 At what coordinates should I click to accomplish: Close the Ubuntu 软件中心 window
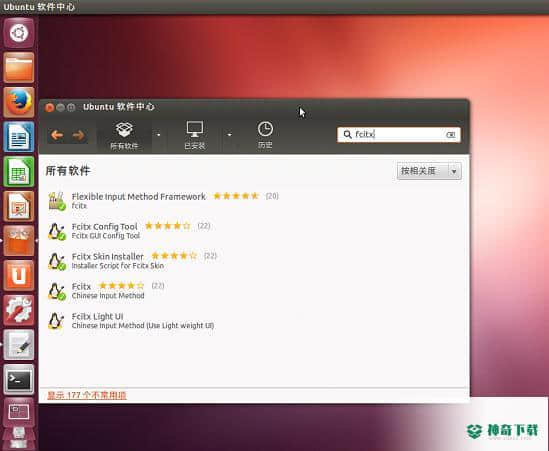point(49,107)
